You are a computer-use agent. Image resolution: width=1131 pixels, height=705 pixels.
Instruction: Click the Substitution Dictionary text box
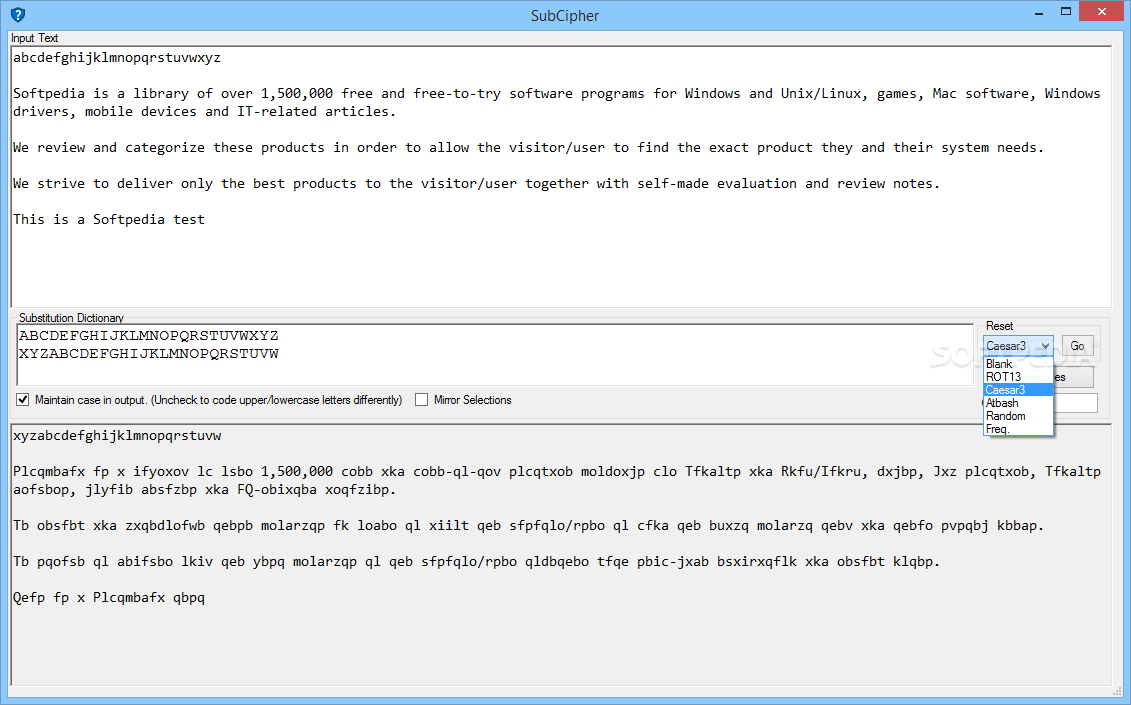click(x=495, y=354)
